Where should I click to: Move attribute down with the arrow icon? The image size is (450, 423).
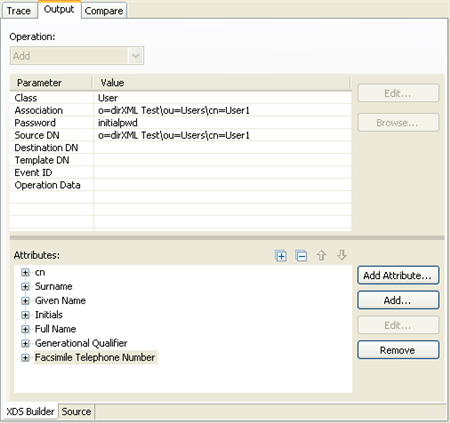click(342, 256)
